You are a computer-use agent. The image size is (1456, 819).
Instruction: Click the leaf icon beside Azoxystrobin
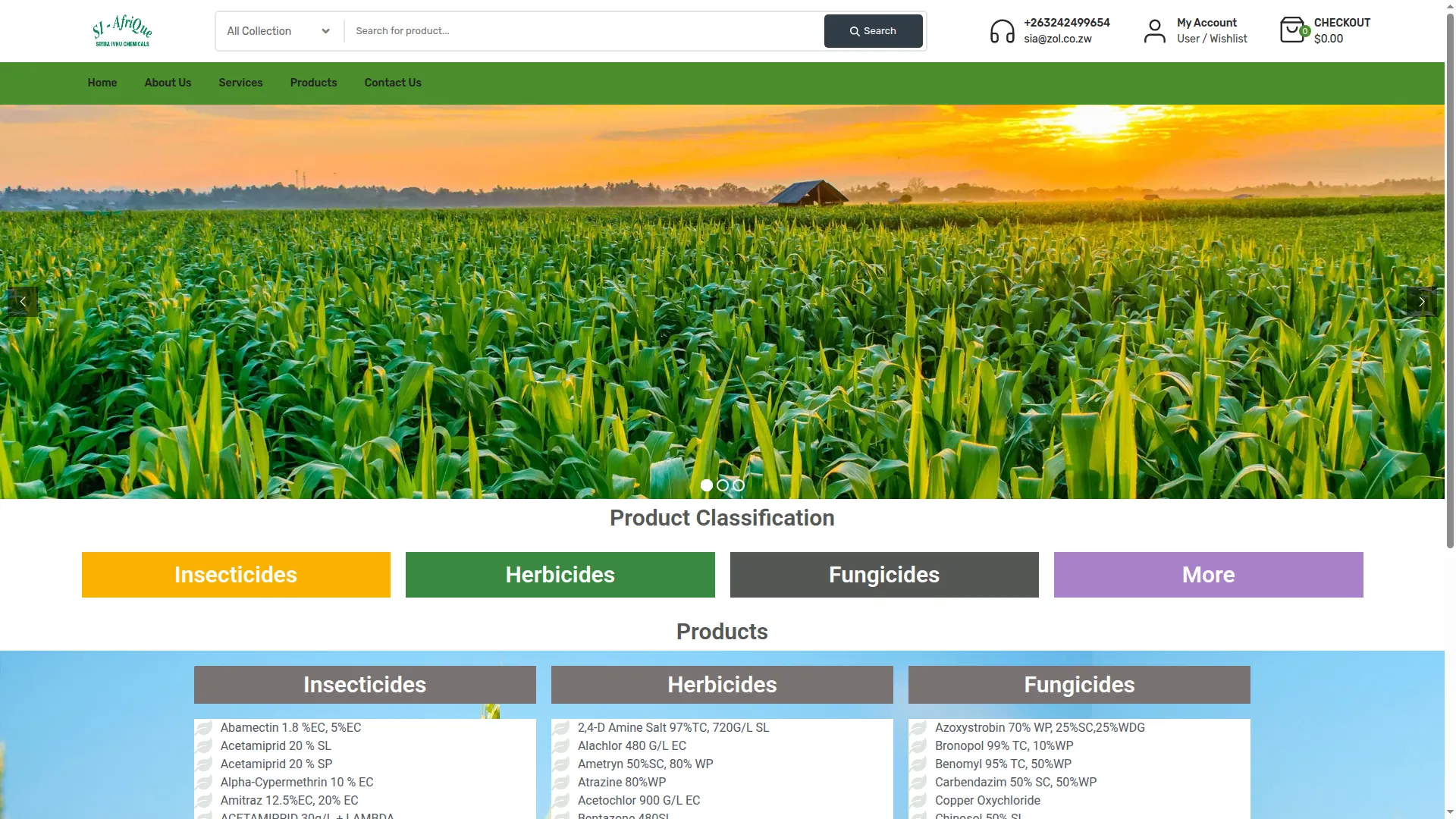(918, 728)
